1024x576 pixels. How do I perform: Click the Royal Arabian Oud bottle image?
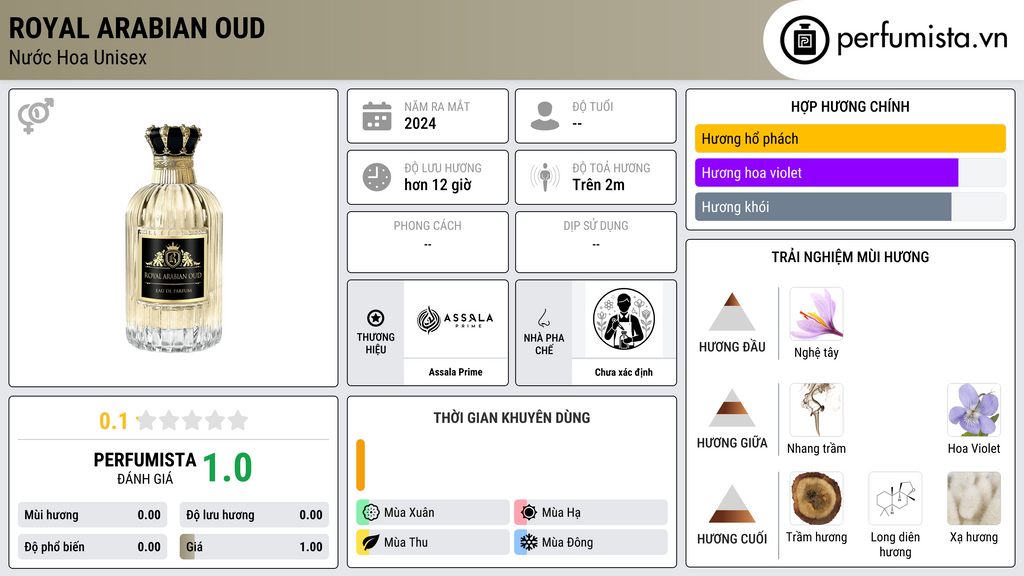(174, 238)
